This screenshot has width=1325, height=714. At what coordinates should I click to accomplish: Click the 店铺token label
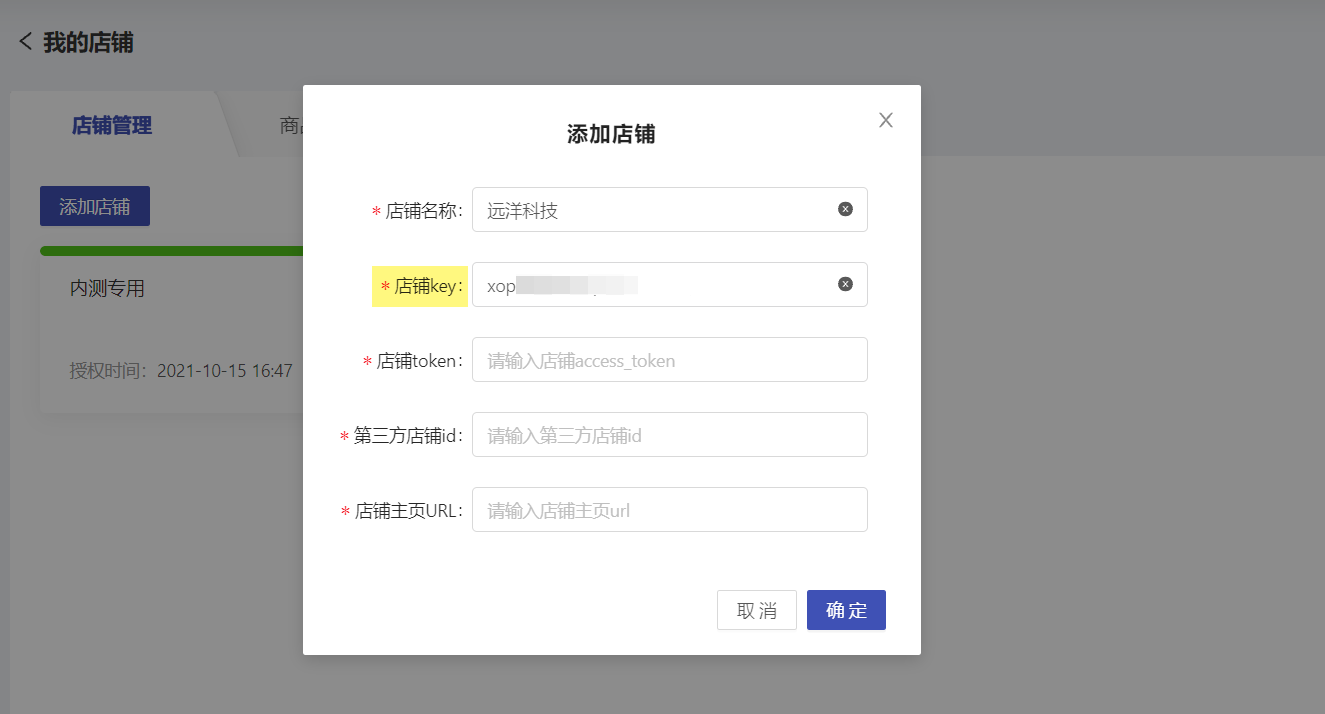click(x=413, y=361)
